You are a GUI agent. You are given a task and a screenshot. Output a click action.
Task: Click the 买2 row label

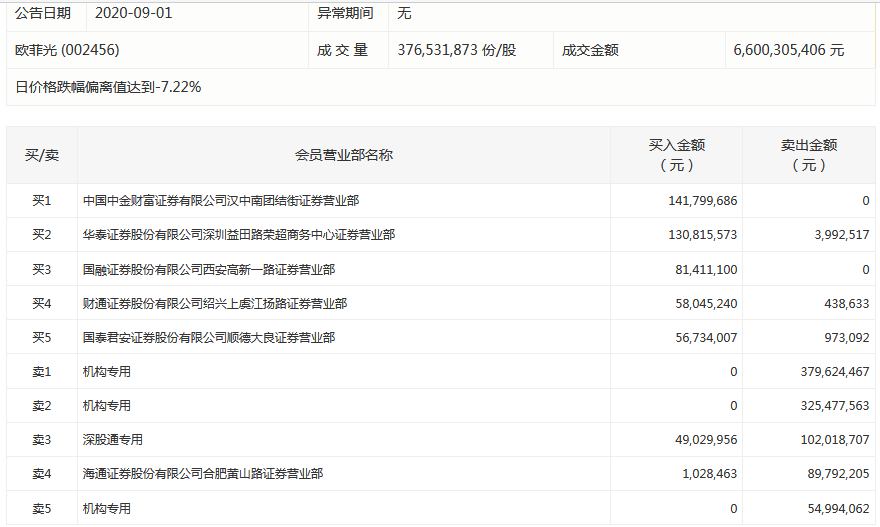[42, 235]
